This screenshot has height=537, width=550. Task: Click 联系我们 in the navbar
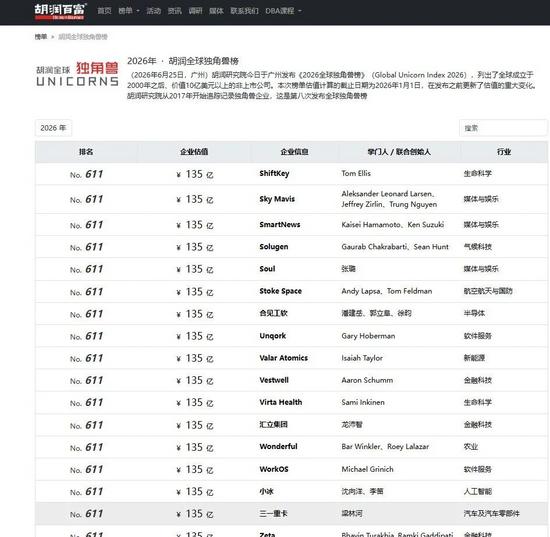[244, 11]
